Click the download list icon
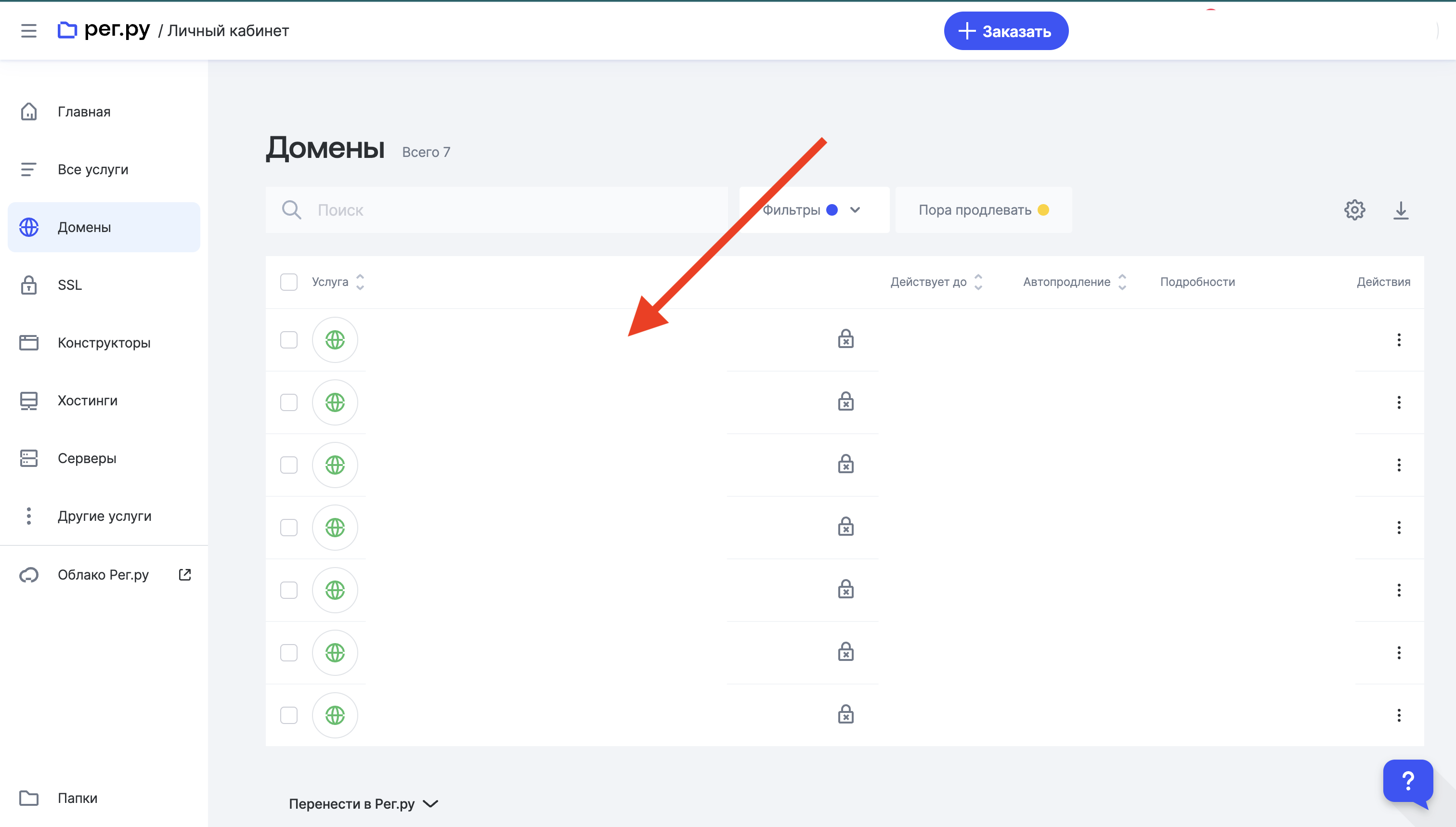This screenshot has width=1456, height=827. (1401, 210)
